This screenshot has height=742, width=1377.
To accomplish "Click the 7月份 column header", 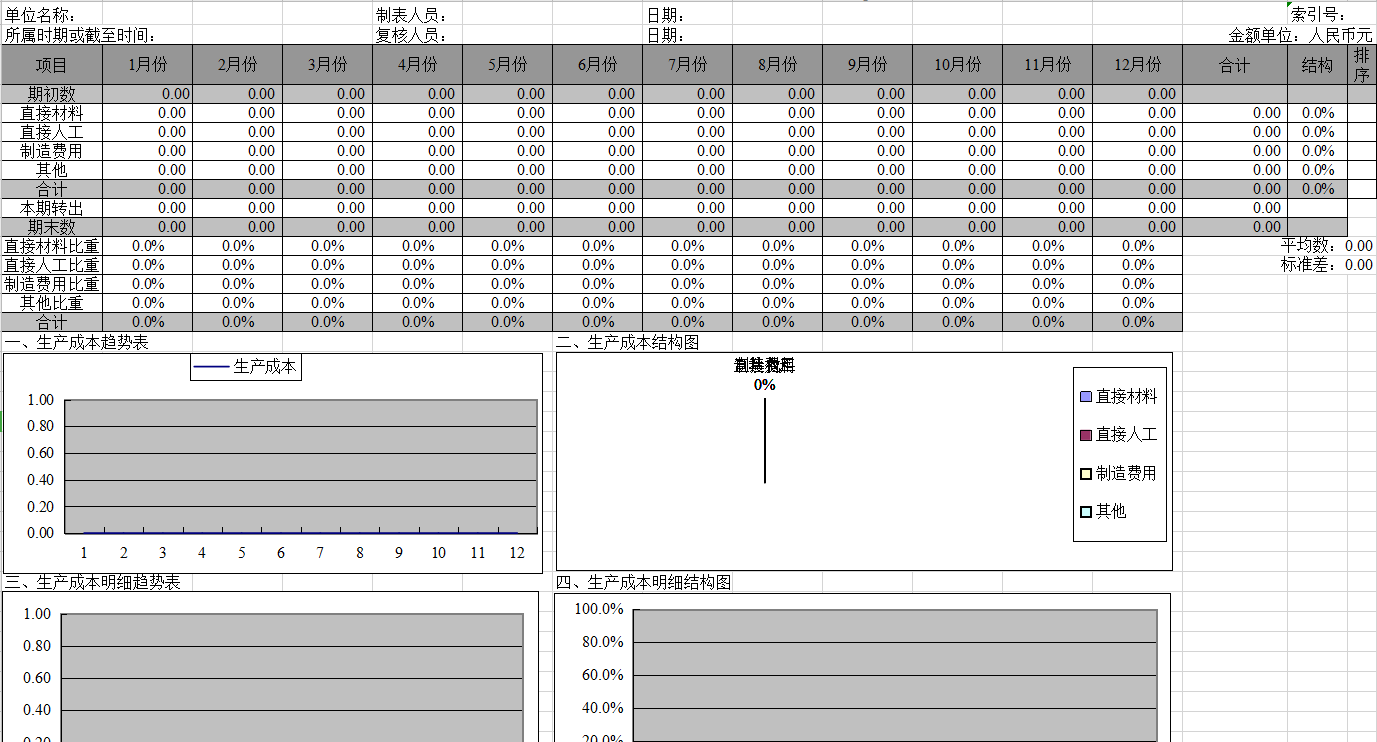I will click(x=687, y=65).
